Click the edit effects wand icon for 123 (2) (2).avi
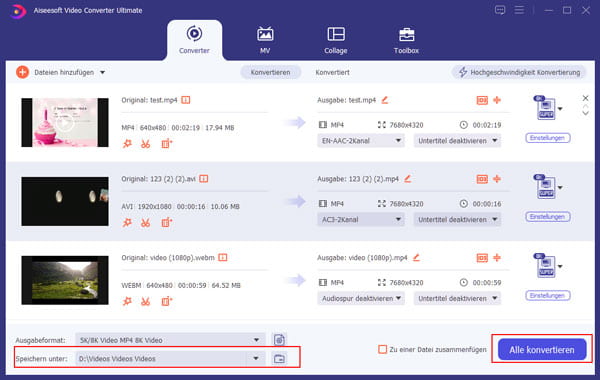This screenshot has width=600, height=380. 127,223
